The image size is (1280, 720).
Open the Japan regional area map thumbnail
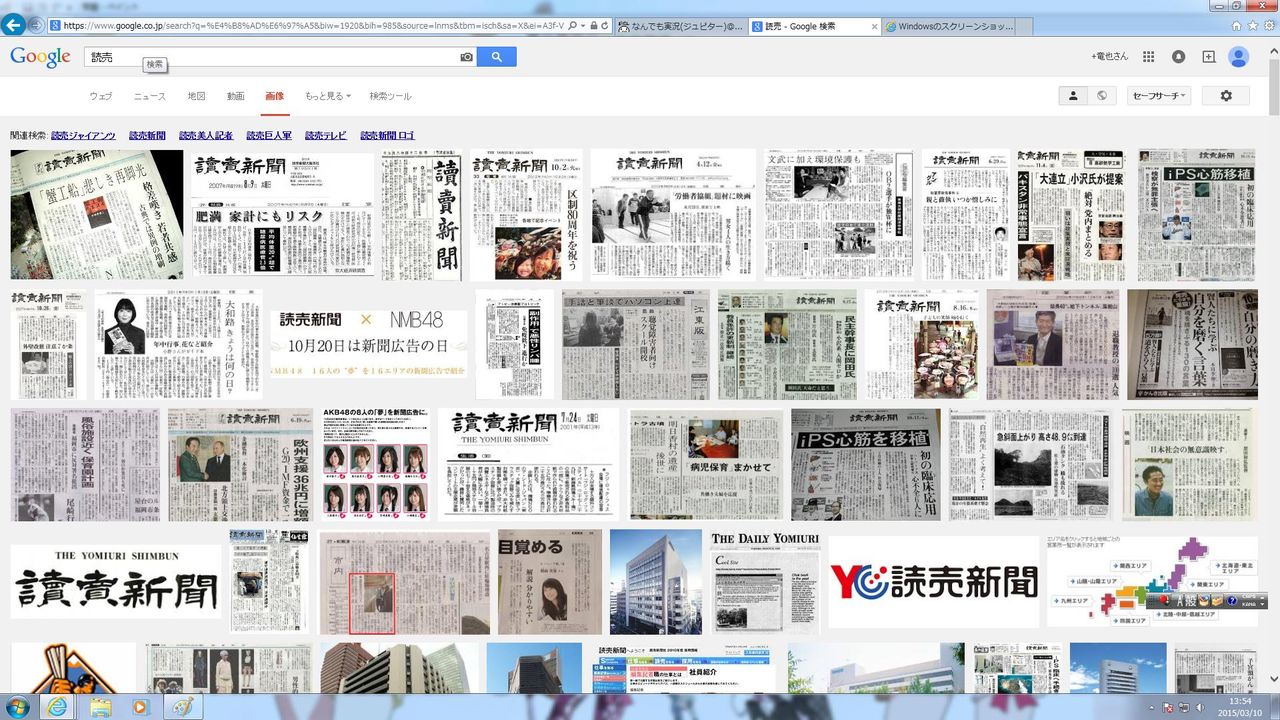pos(1150,582)
